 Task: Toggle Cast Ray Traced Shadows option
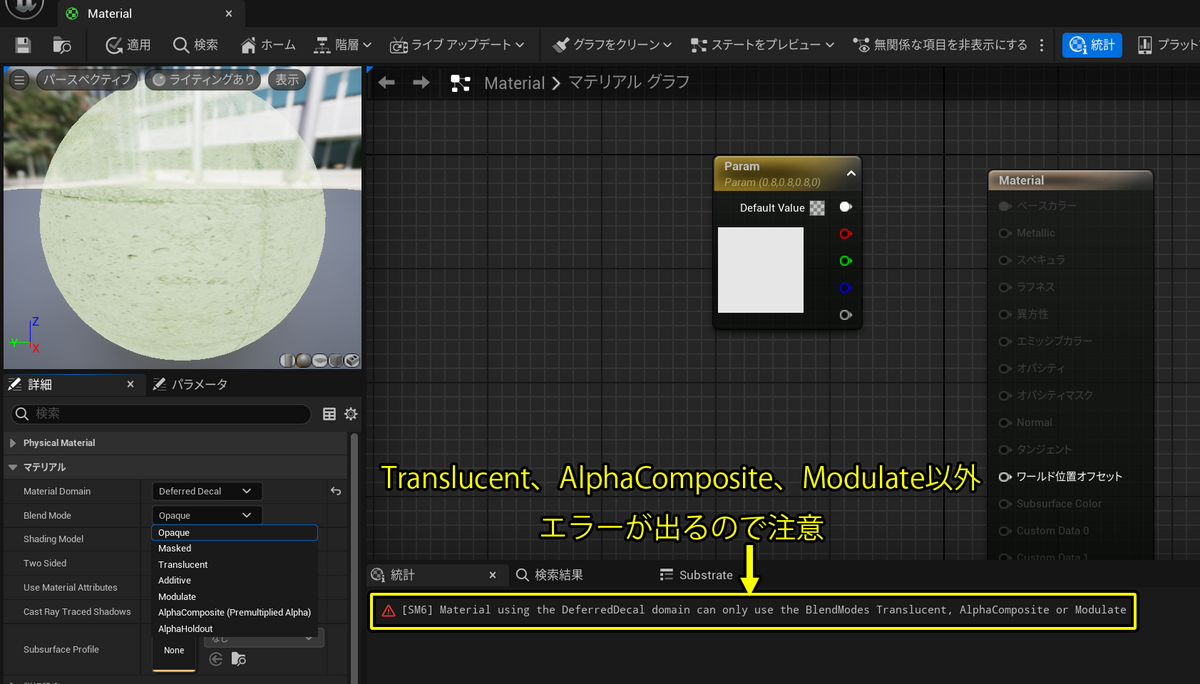160,611
